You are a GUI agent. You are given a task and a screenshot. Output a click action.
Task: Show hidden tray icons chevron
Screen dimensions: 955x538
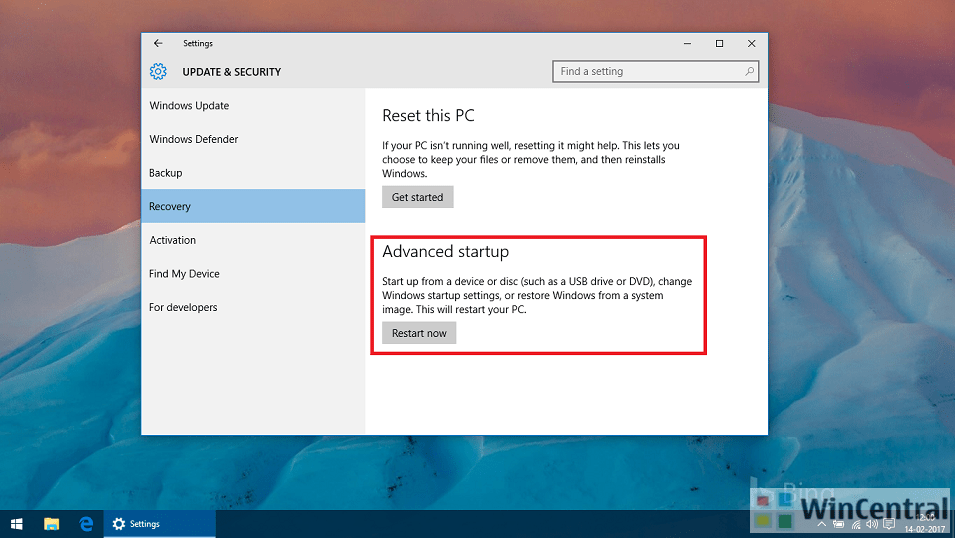[x=822, y=524]
